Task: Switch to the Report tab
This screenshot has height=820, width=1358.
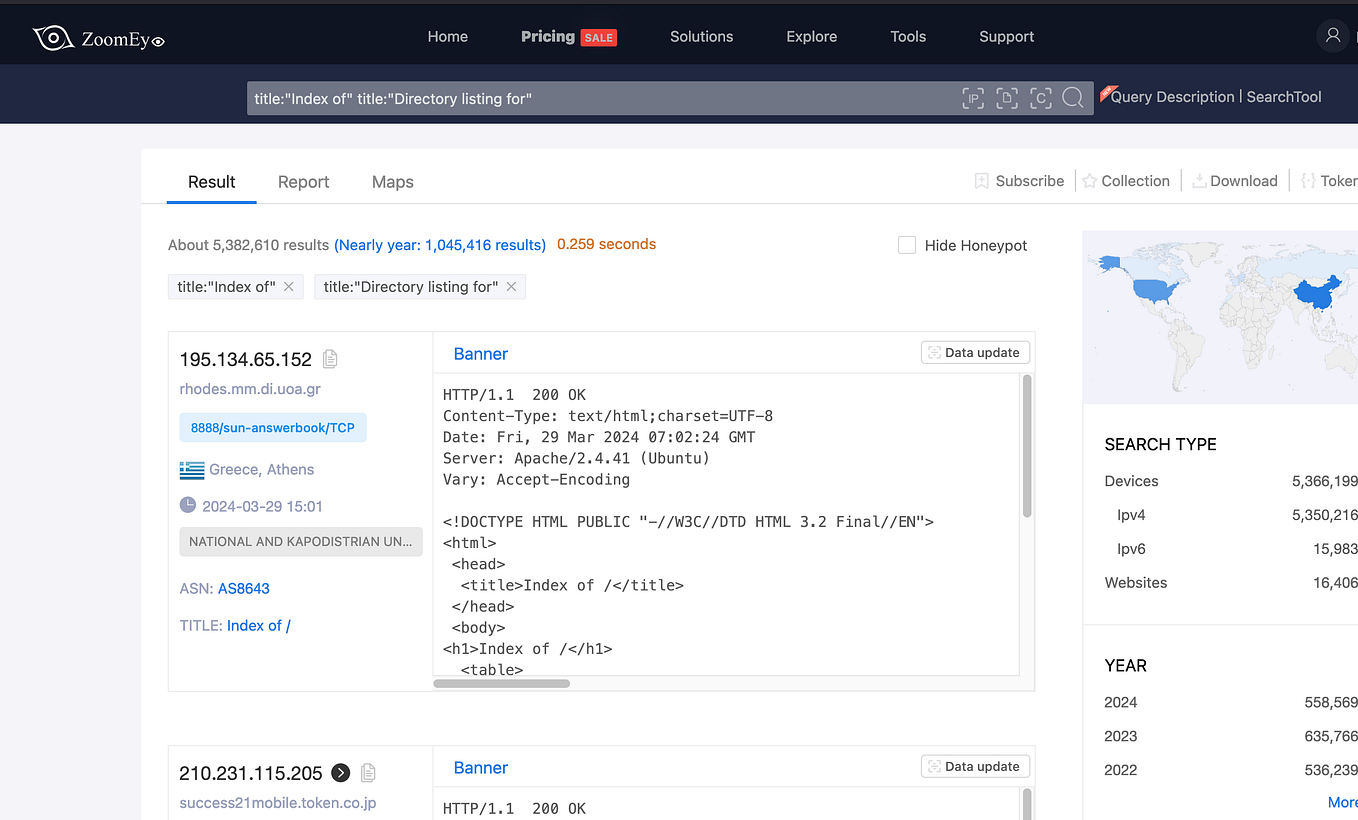Action: [x=303, y=181]
